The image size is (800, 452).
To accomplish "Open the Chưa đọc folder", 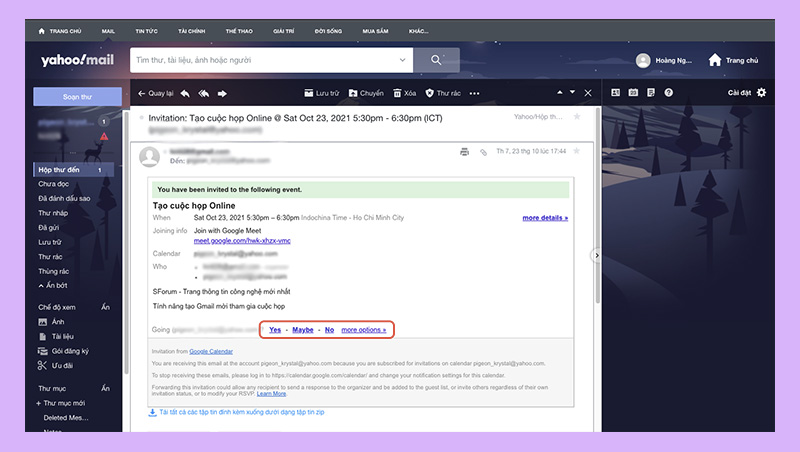I will (x=54, y=184).
